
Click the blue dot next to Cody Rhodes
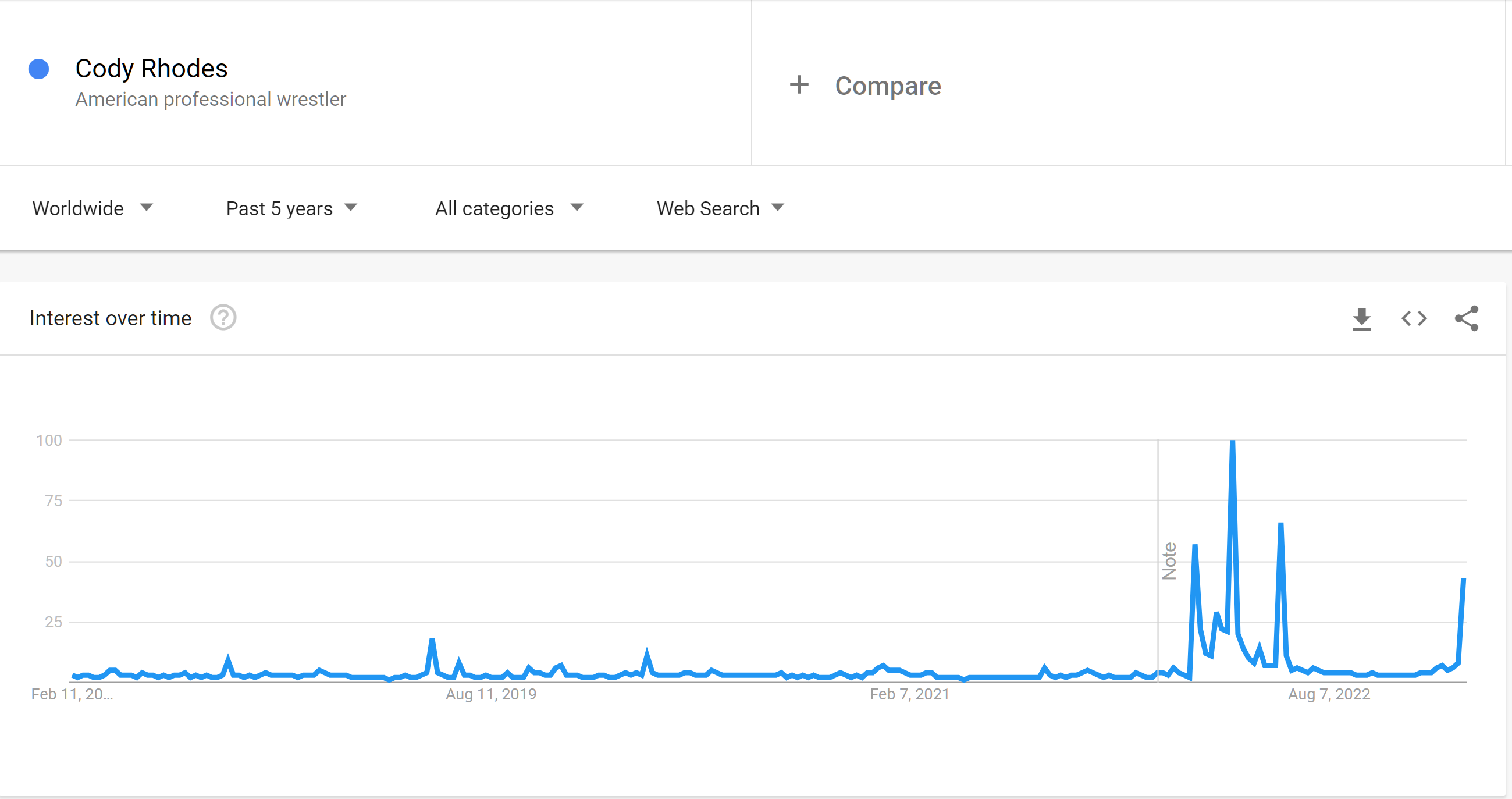click(39, 69)
